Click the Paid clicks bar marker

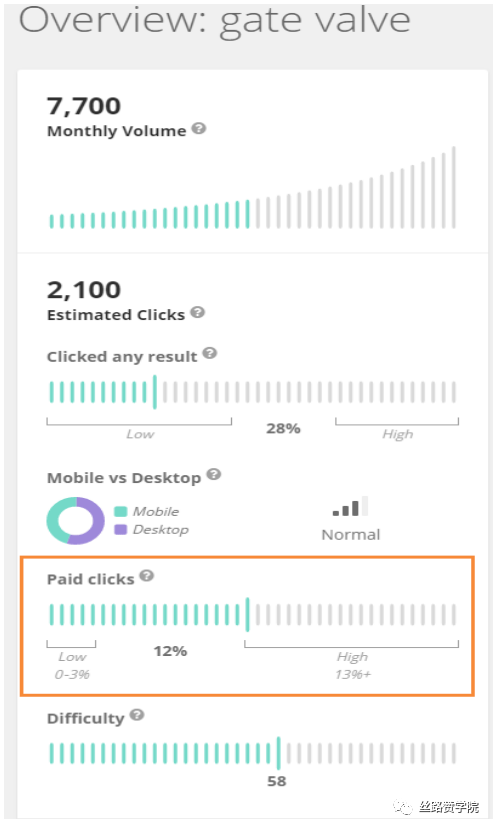(247, 614)
